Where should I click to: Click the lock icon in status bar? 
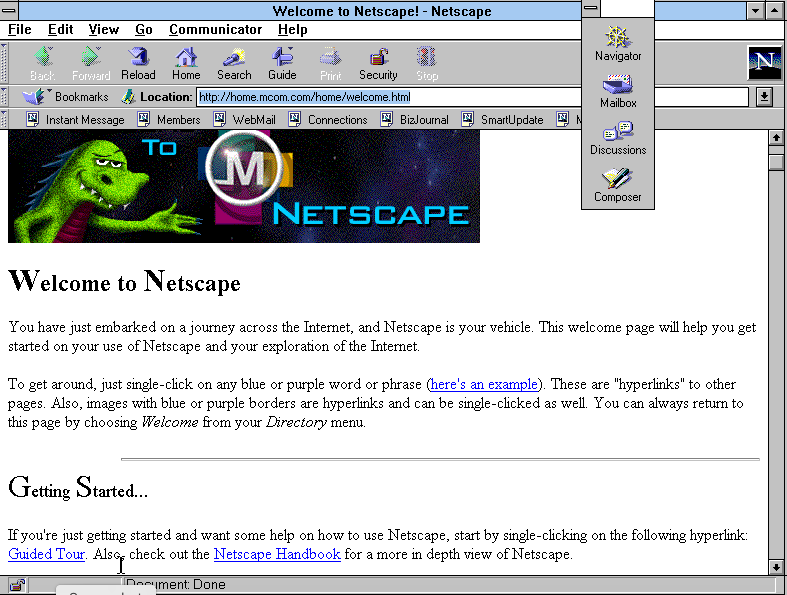[x=17, y=585]
